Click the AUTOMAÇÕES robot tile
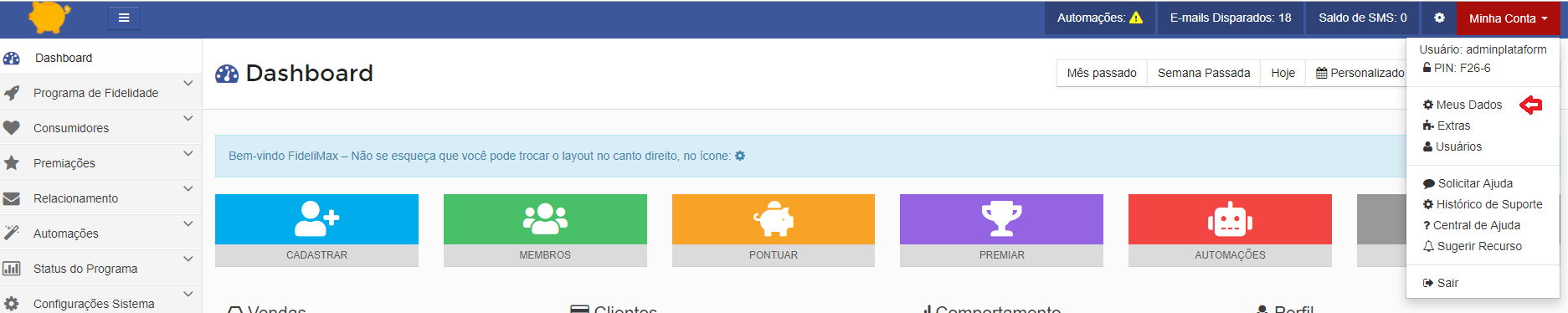The image size is (1568, 313). [1230, 230]
